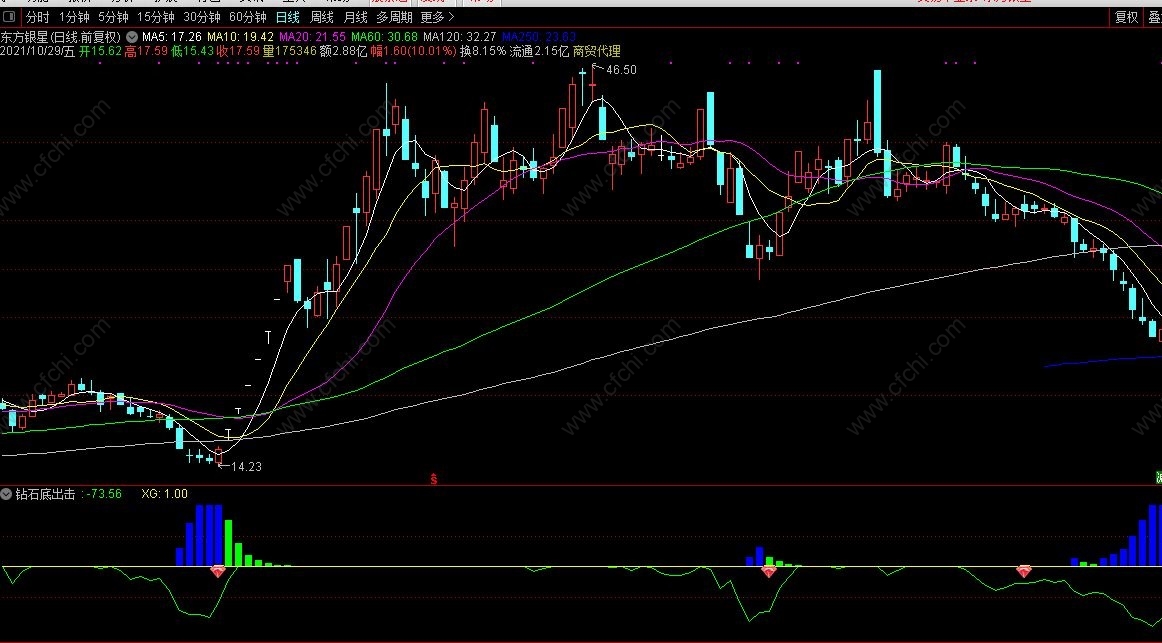Click the 额2.88亿 turnover value
The width and height of the screenshot is (1162, 643).
click(x=343, y=51)
